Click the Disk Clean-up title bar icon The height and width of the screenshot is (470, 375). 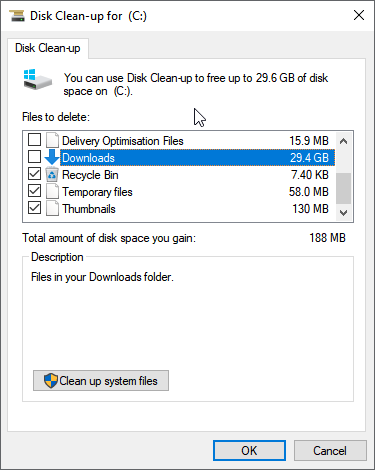click(17, 15)
